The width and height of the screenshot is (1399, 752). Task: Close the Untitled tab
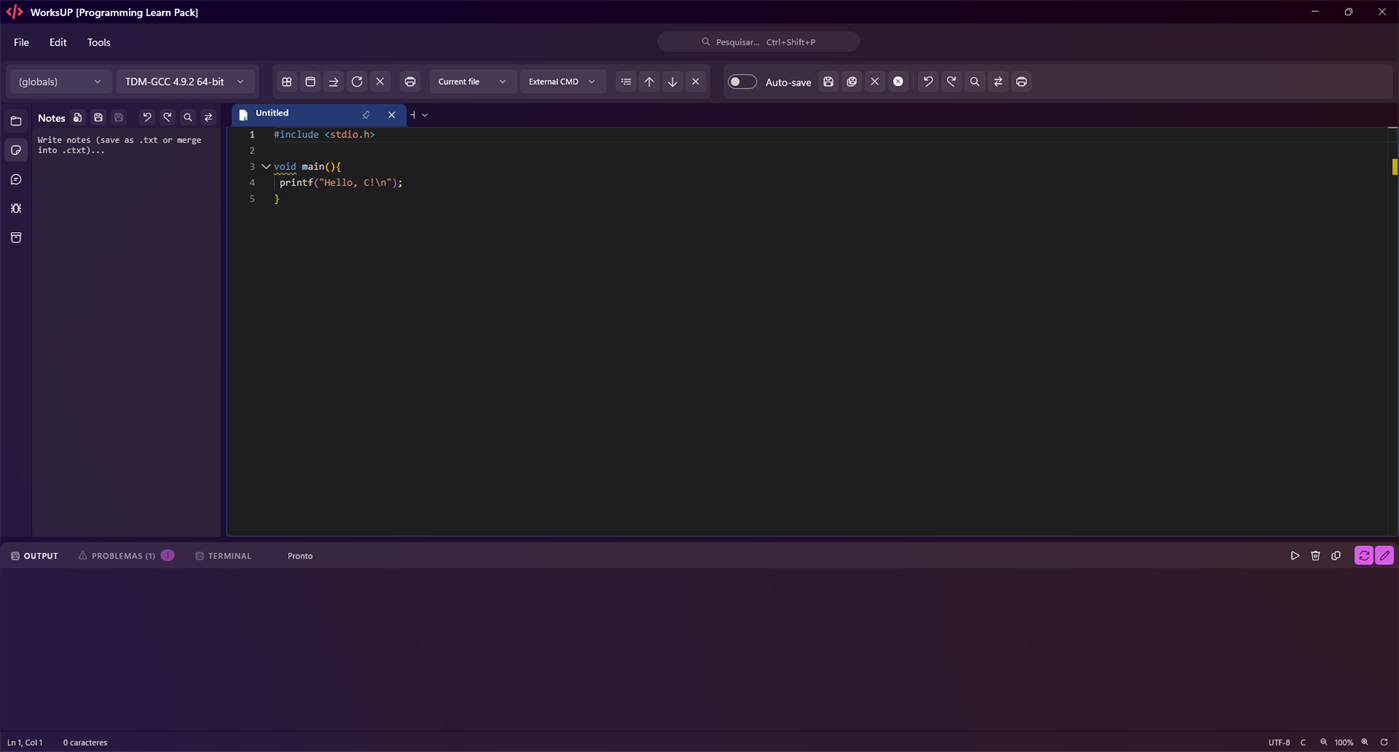392,115
